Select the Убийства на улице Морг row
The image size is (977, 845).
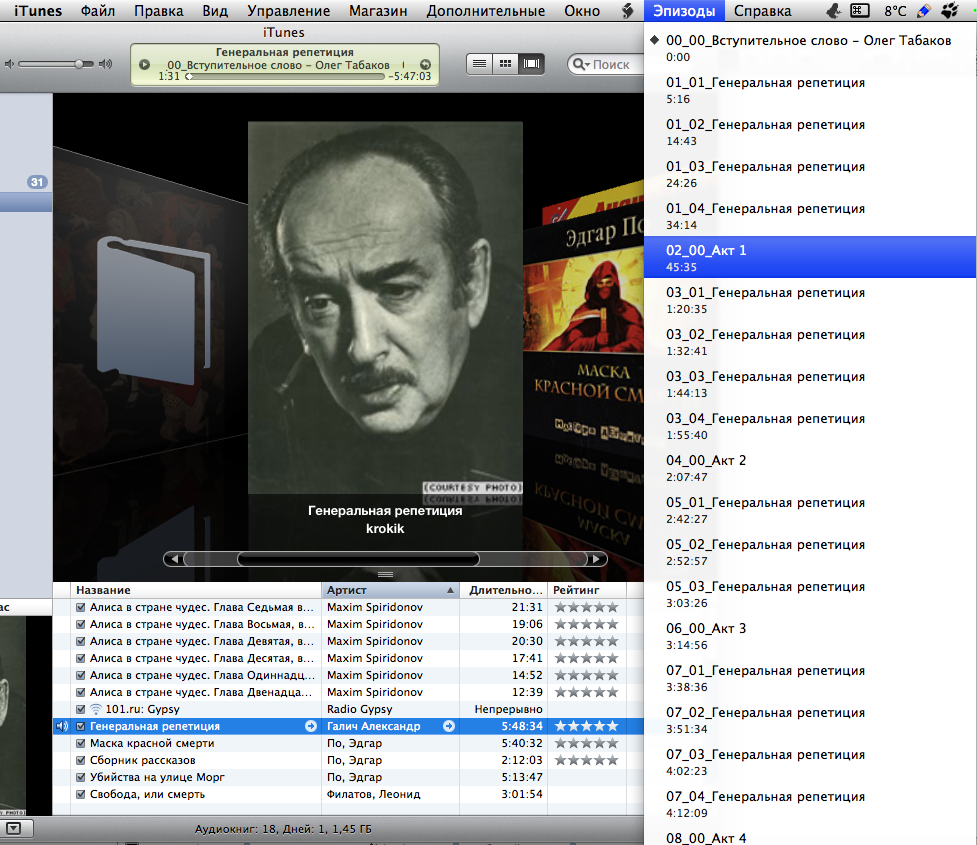[348, 777]
